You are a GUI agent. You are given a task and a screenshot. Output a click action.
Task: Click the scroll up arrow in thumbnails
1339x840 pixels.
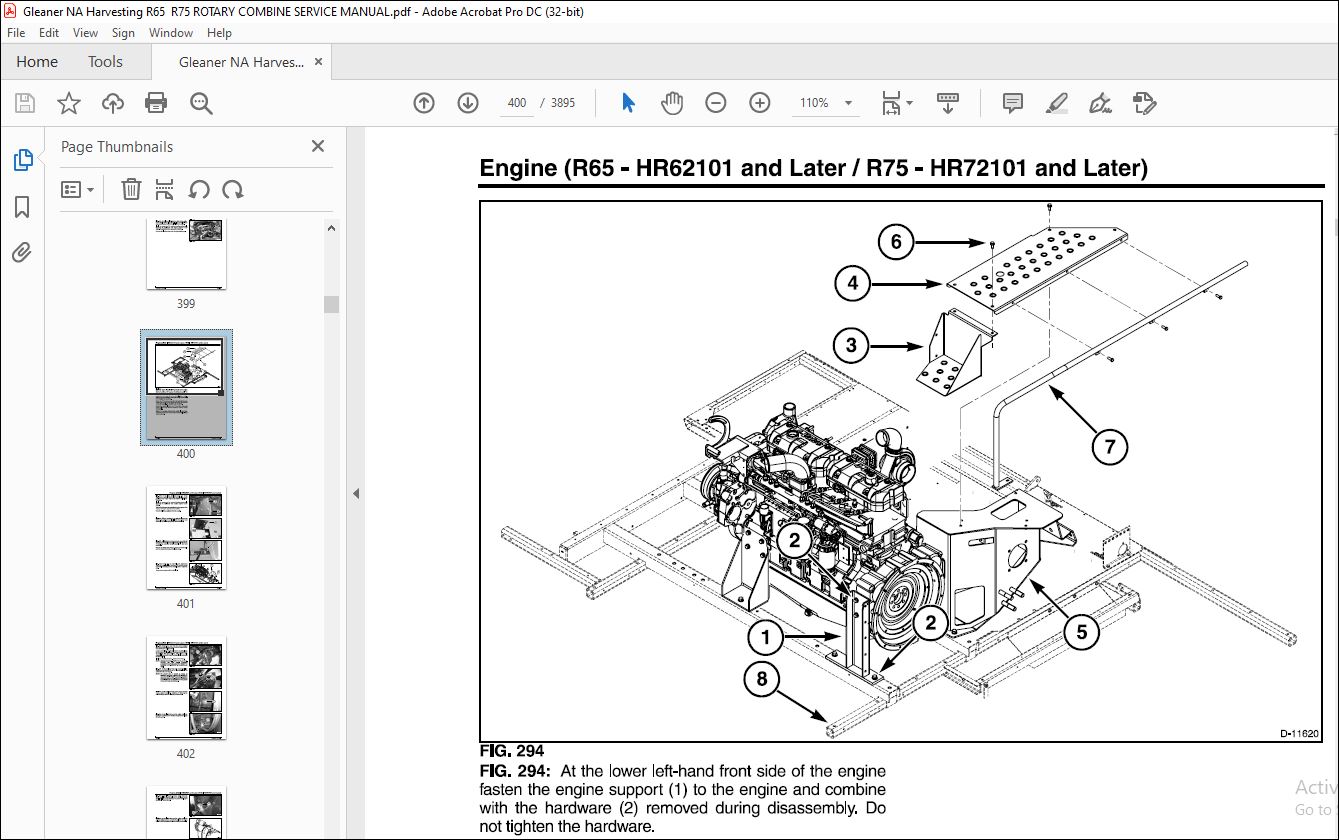(x=331, y=228)
